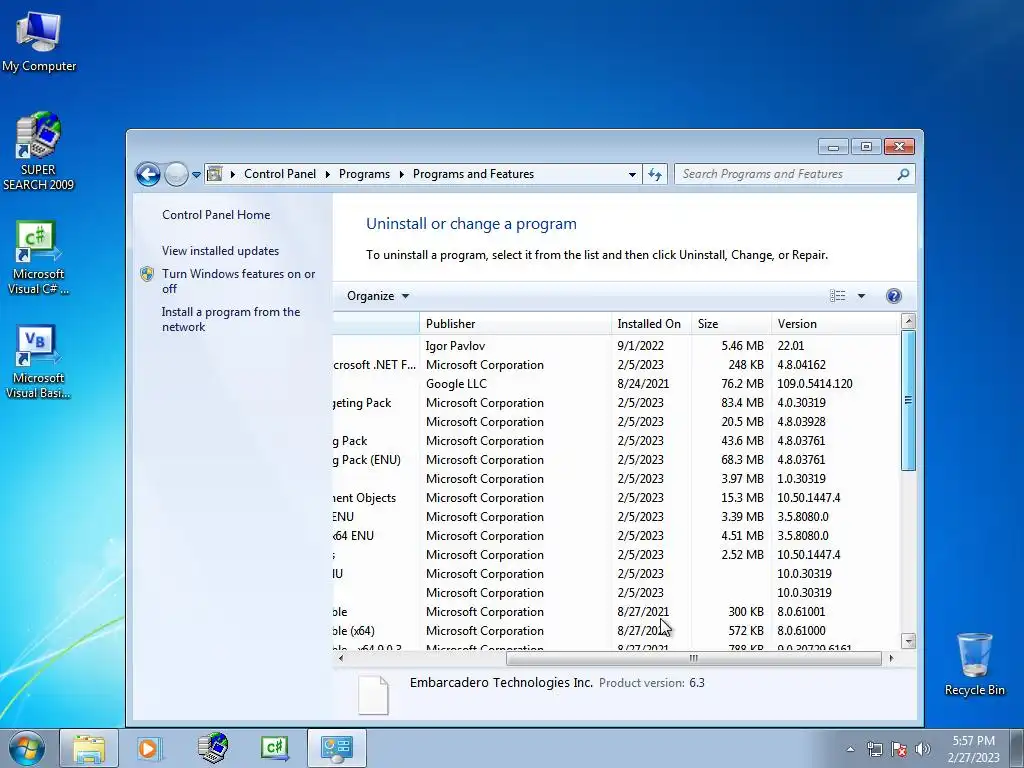Click the Control Panel icon in address bar

(x=214, y=174)
